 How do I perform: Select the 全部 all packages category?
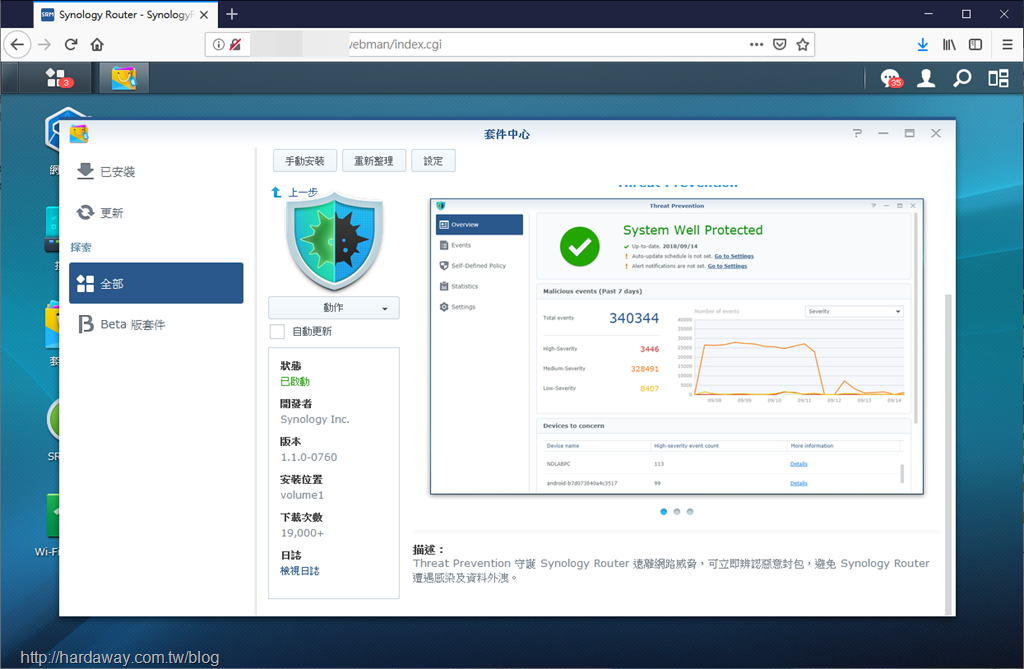156,284
